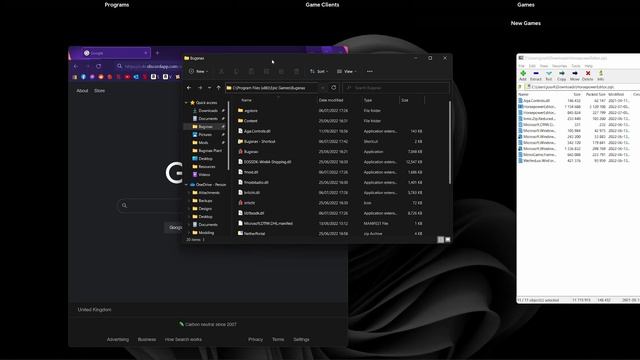Screen dimensions: 640x360
Task: Click the trash Delete icon in Explorer toolbar
Action: (x=296, y=71)
